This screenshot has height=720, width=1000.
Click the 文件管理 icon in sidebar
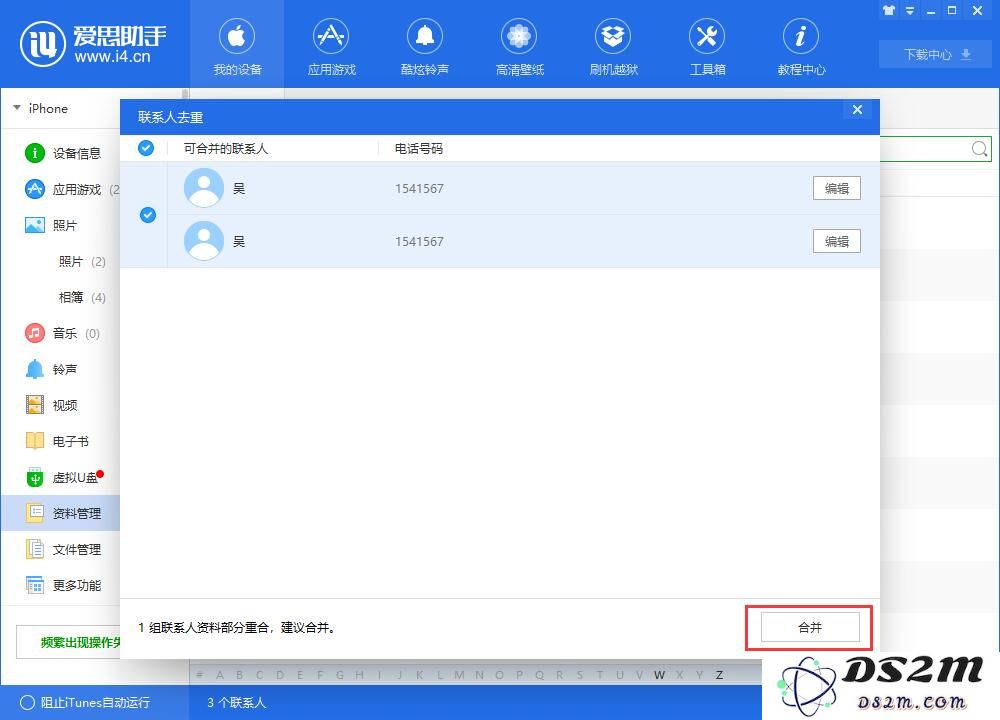(x=34, y=549)
